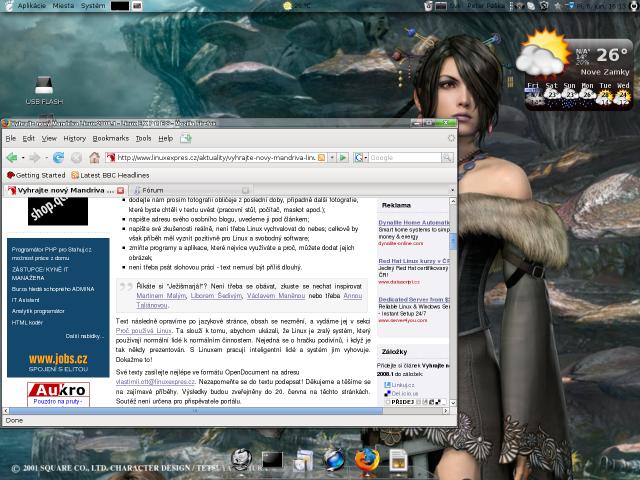Open the USB FLASH desktop icon

44,91
